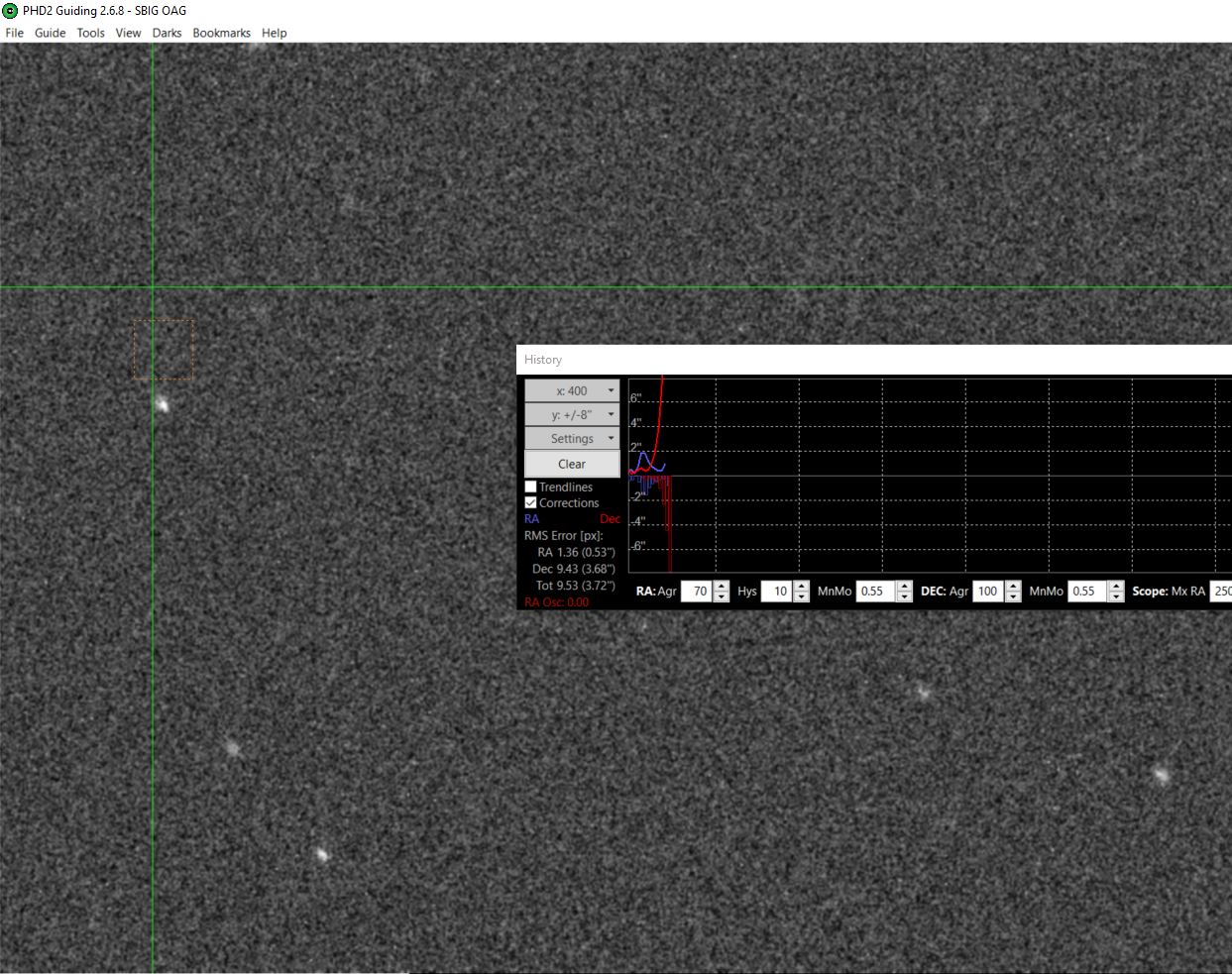Click the RA 1.36 (0.53") RMS value
Image resolution: width=1232 pixels, height=974 pixels.
click(x=576, y=552)
